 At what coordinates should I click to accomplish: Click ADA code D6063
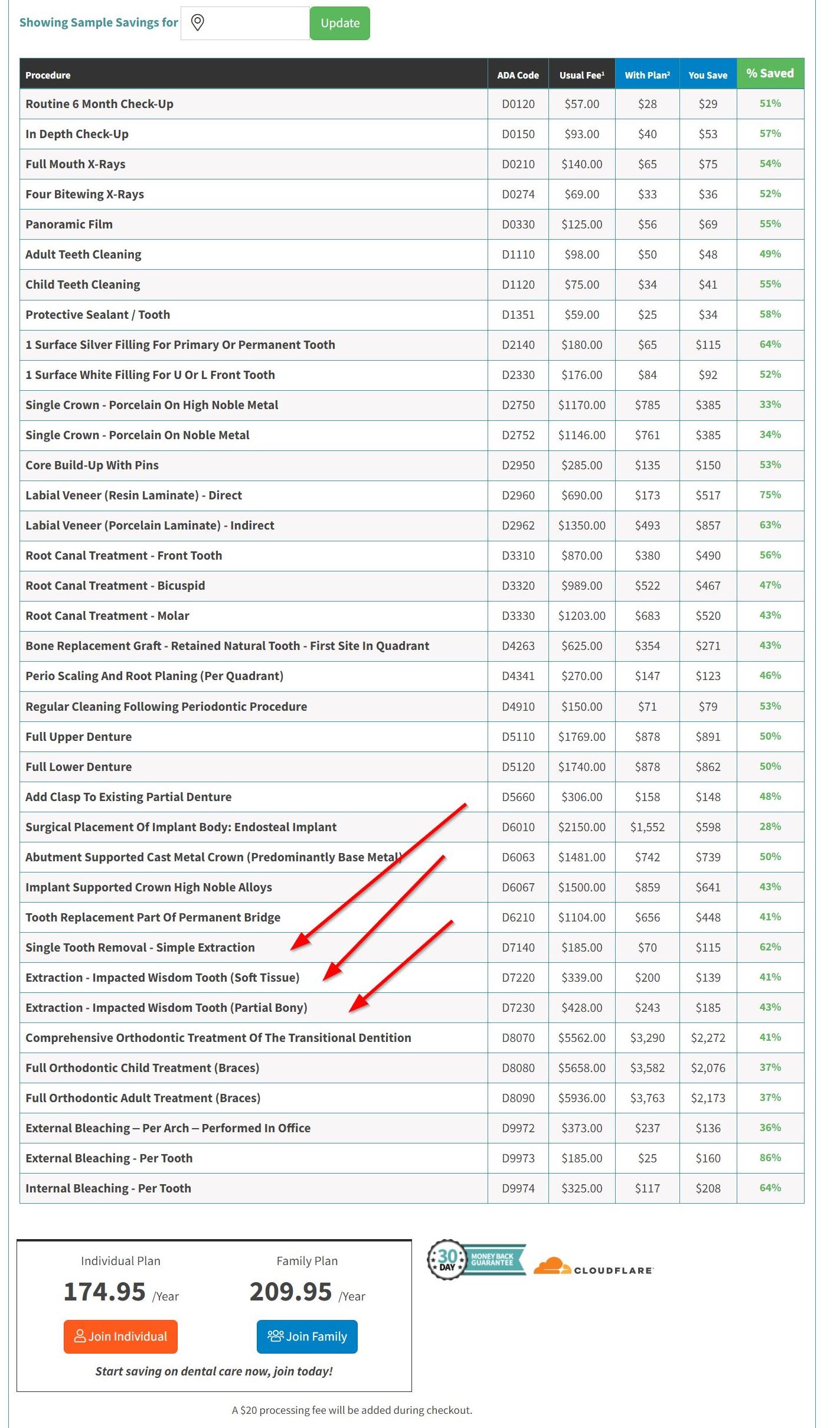[x=518, y=857]
